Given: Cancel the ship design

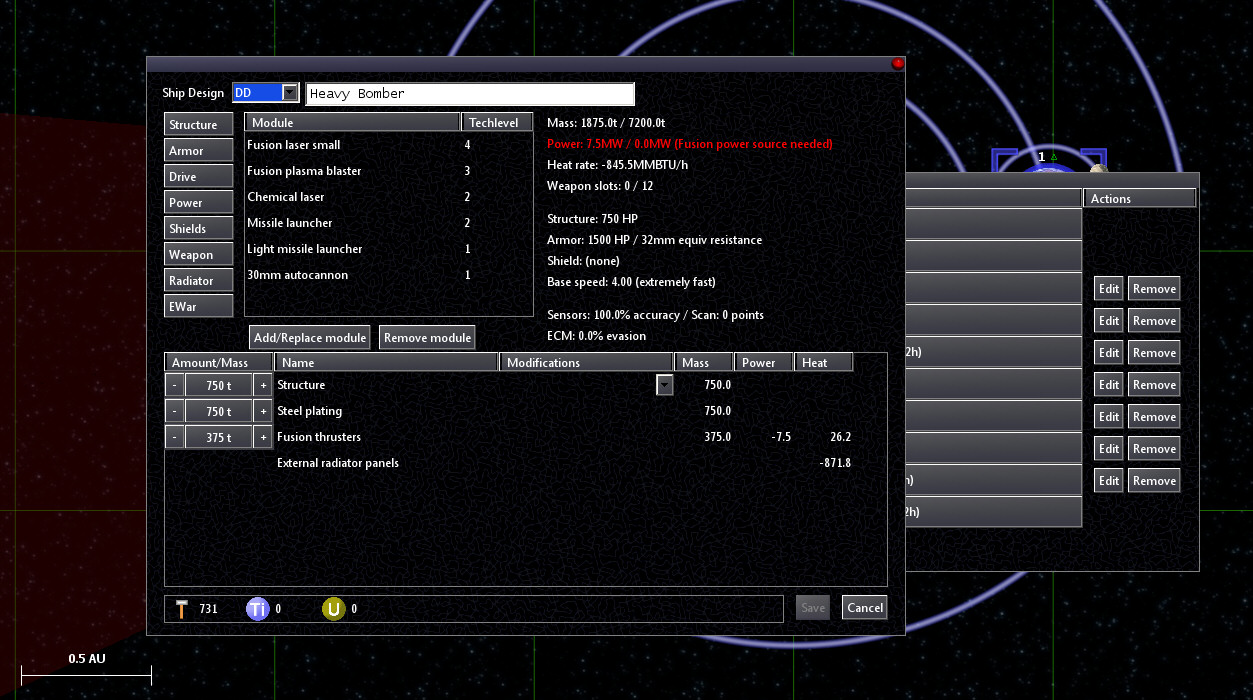Looking at the screenshot, I should click(864, 608).
